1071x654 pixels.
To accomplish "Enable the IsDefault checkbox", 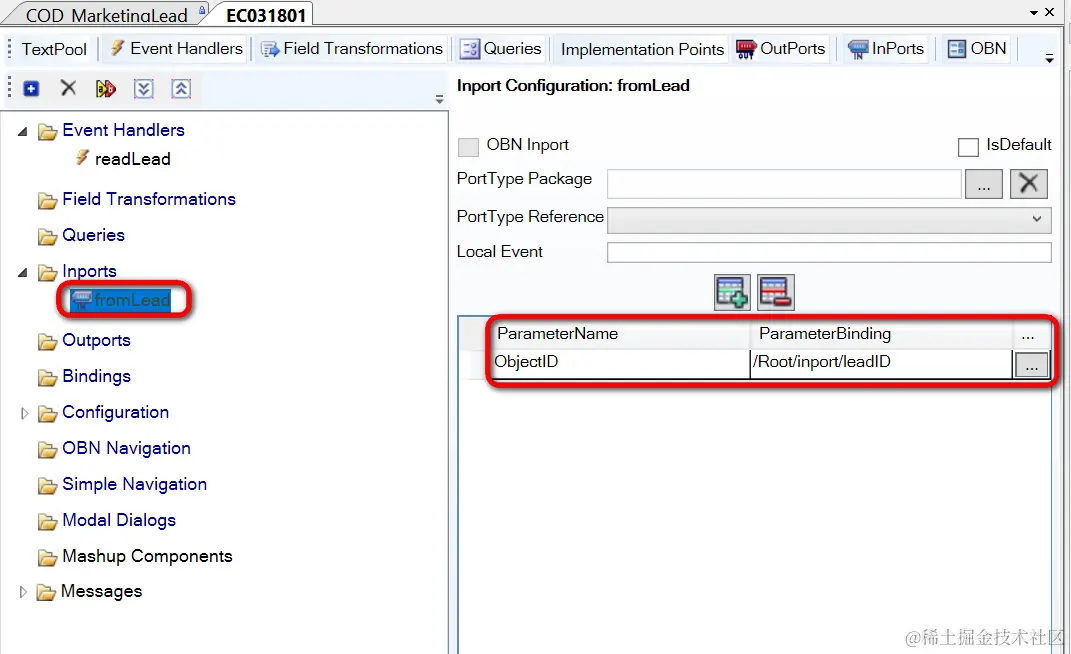I will click(x=968, y=146).
